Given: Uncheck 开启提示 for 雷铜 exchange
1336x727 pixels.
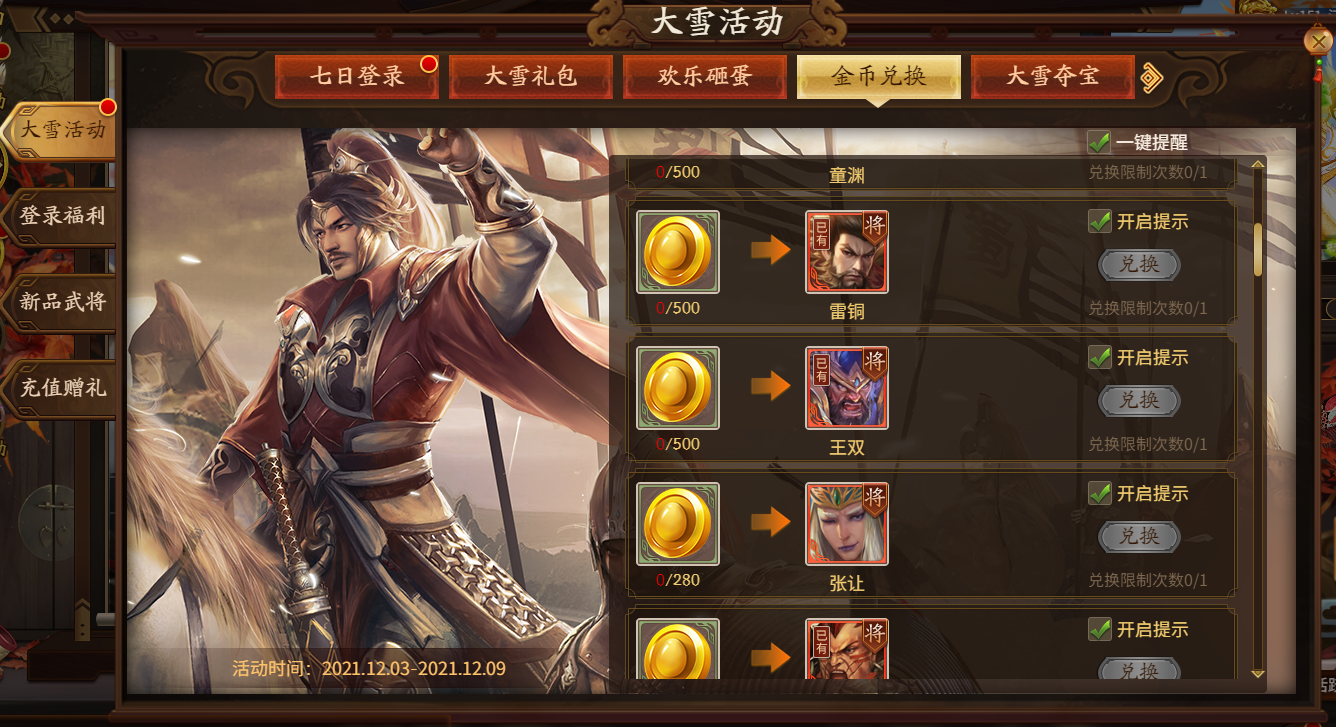Looking at the screenshot, I should (x=1099, y=221).
